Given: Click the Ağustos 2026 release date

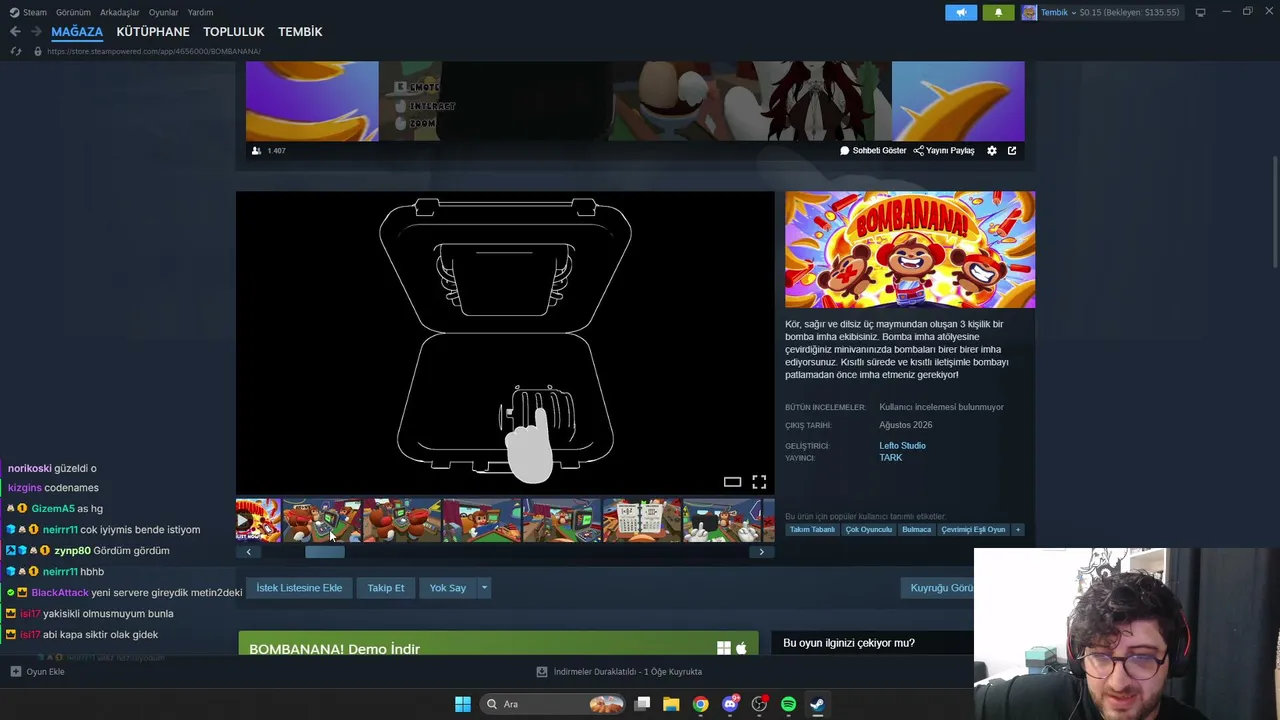Looking at the screenshot, I should (x=906, y=425).
